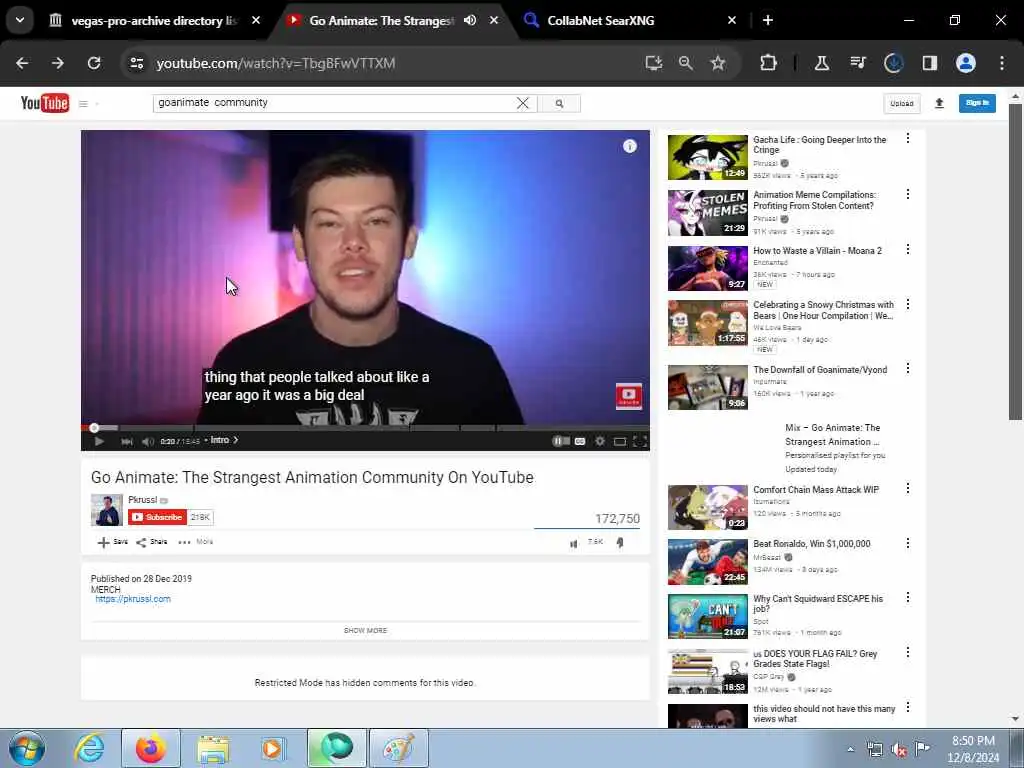Viewport: 1024px width, 768px height.
Task: Clear the search box with the X
Action: [522, 103]
